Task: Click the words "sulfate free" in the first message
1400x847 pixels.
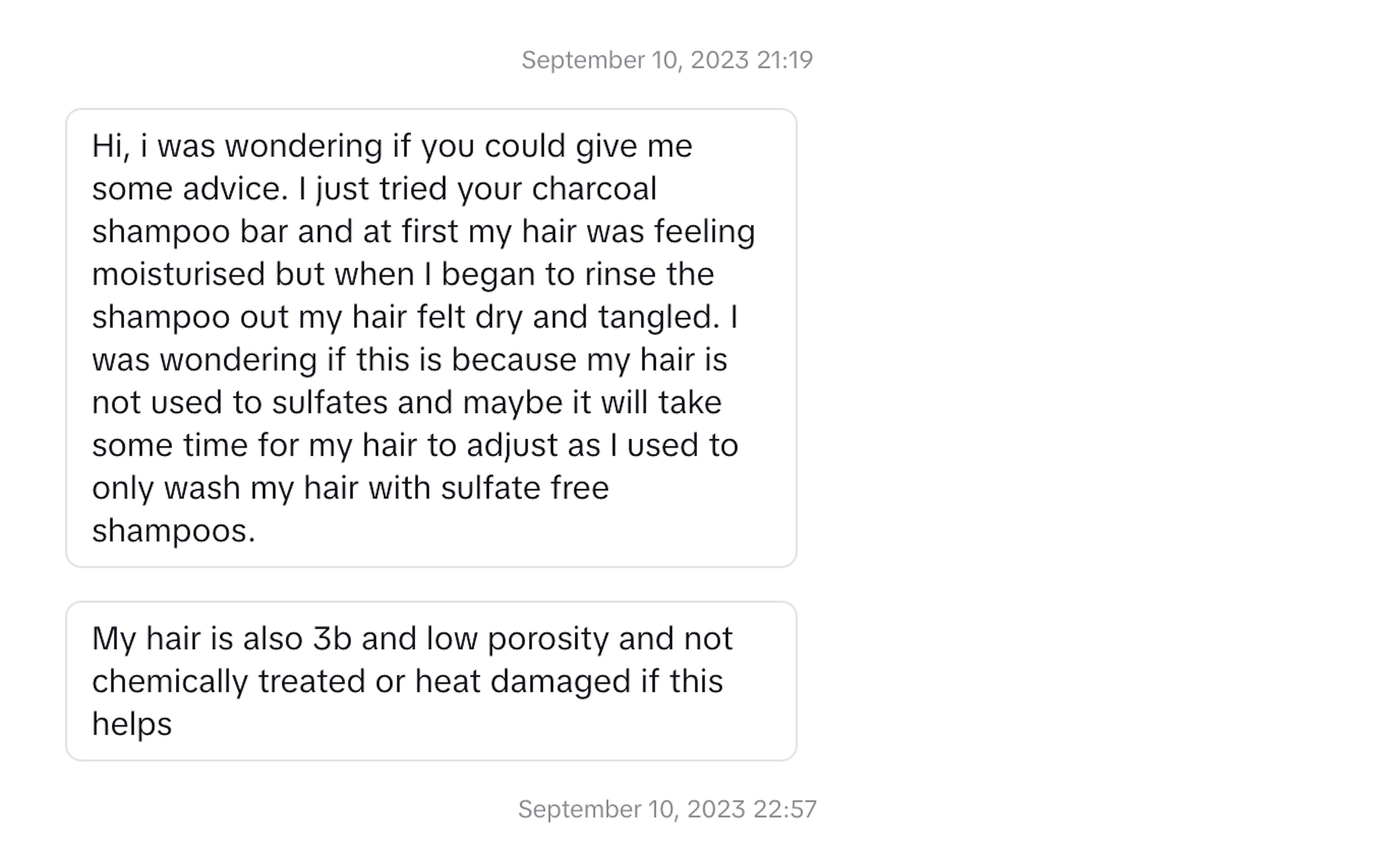Action: [525, 488]
